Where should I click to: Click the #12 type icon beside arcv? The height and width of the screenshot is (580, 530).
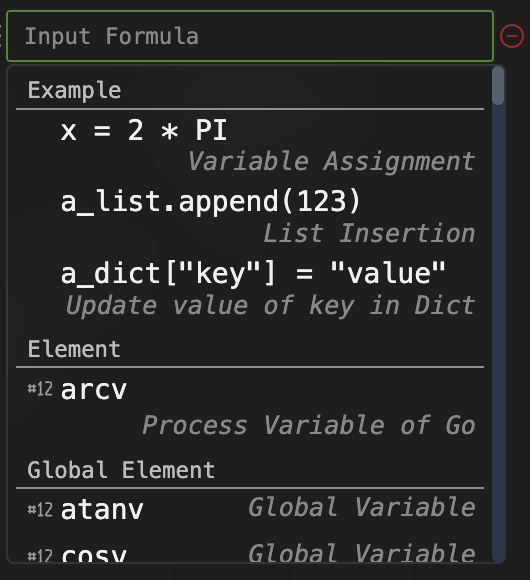pos(40,389)
